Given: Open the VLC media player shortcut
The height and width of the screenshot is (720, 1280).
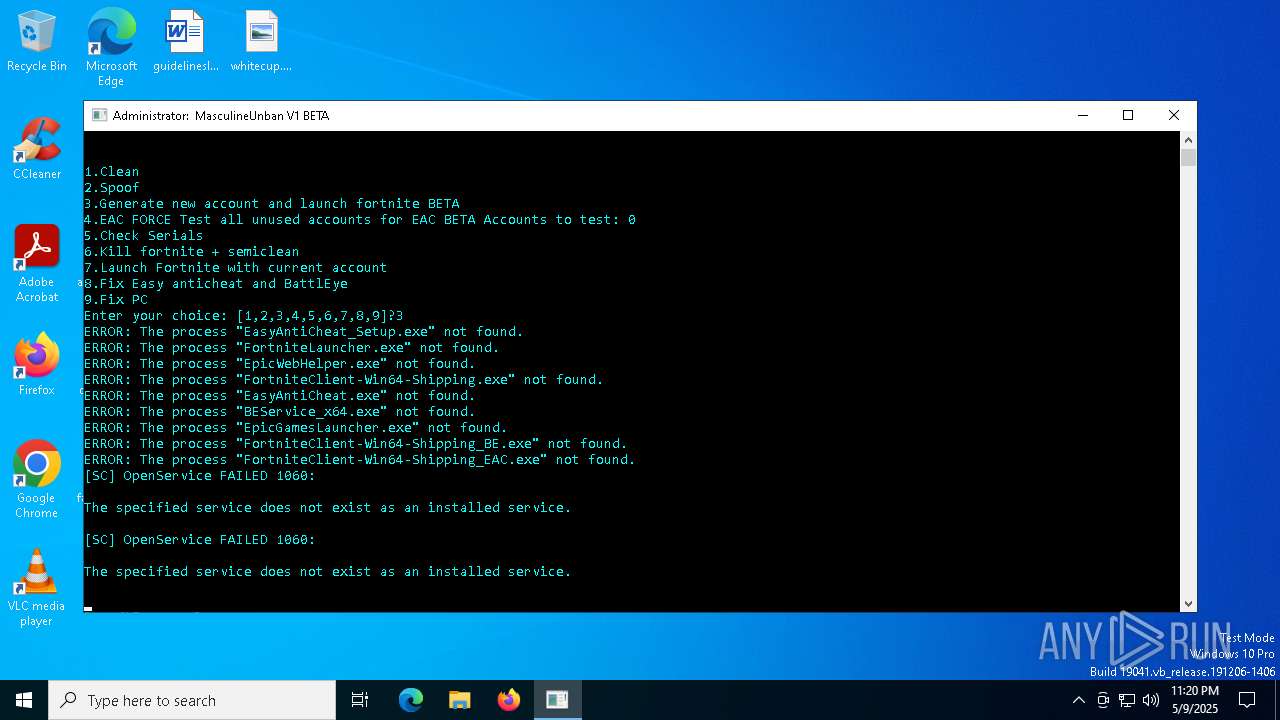Looking at the screenshot, I should (37, 588).
